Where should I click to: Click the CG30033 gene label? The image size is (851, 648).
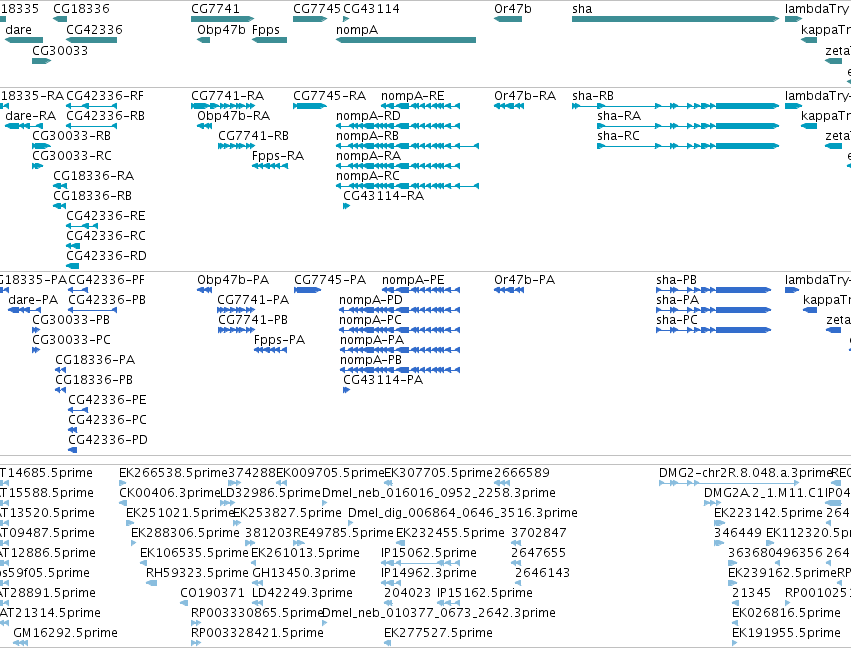(60, 50)
